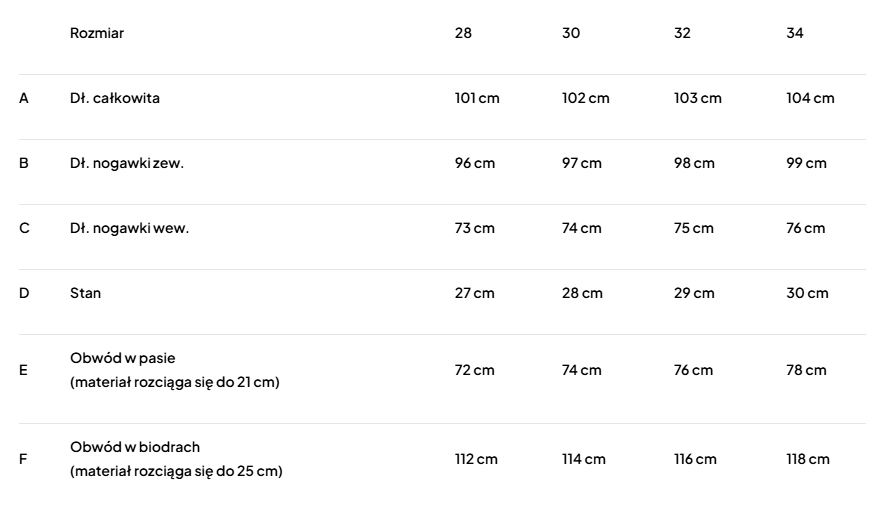Viewport: 873px width, 509px height.
Task: Click the Rozmiar header label
Action: [97, 33]
